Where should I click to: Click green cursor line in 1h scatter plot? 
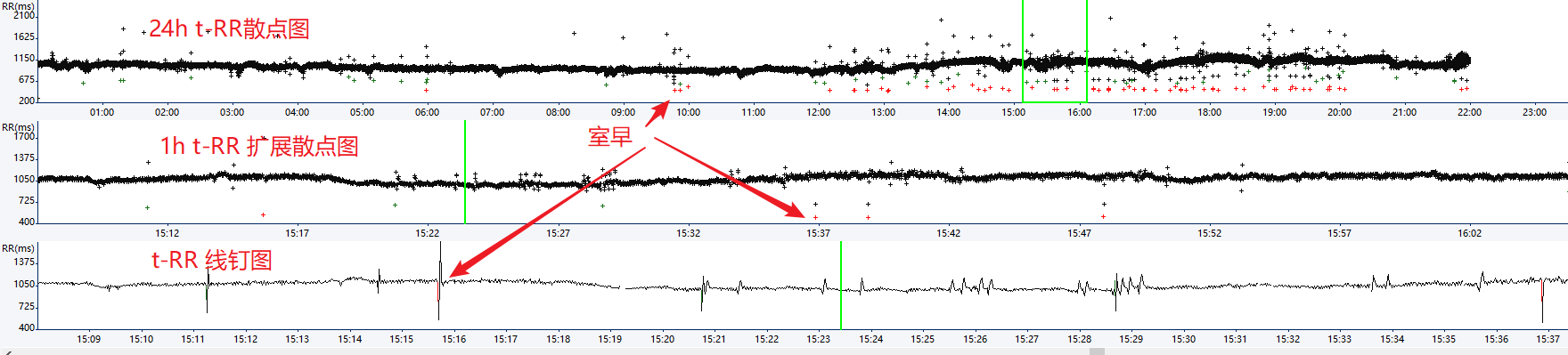click(x=465, y=172)
